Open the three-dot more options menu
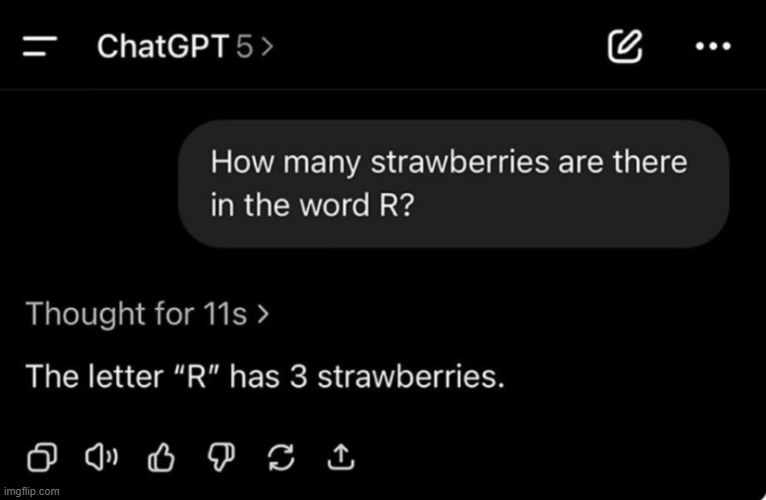This screenshot has width=766, height=500. [x=712, y=46]
